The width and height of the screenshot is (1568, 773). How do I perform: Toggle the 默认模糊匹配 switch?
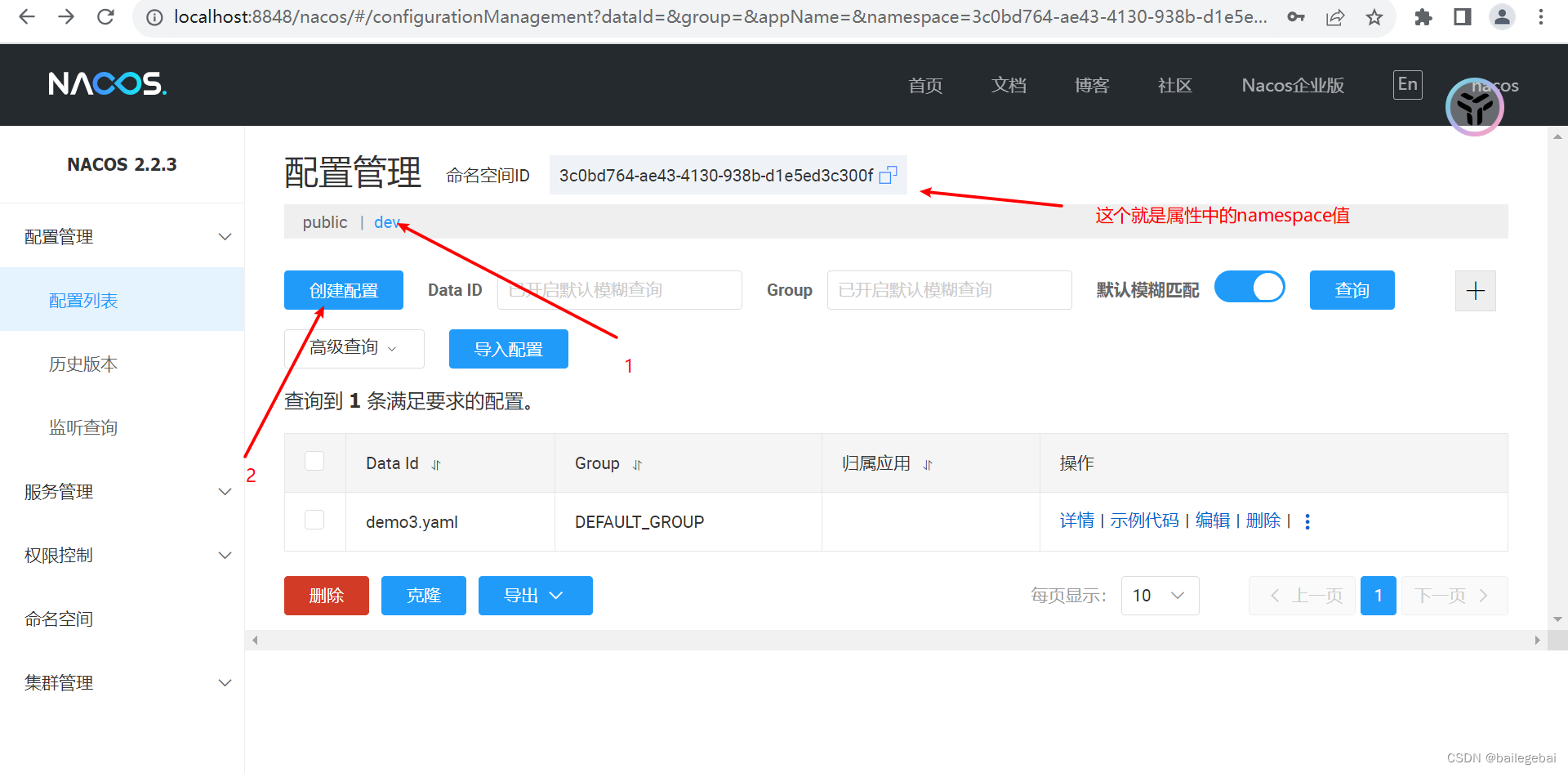click(1249, 287)
